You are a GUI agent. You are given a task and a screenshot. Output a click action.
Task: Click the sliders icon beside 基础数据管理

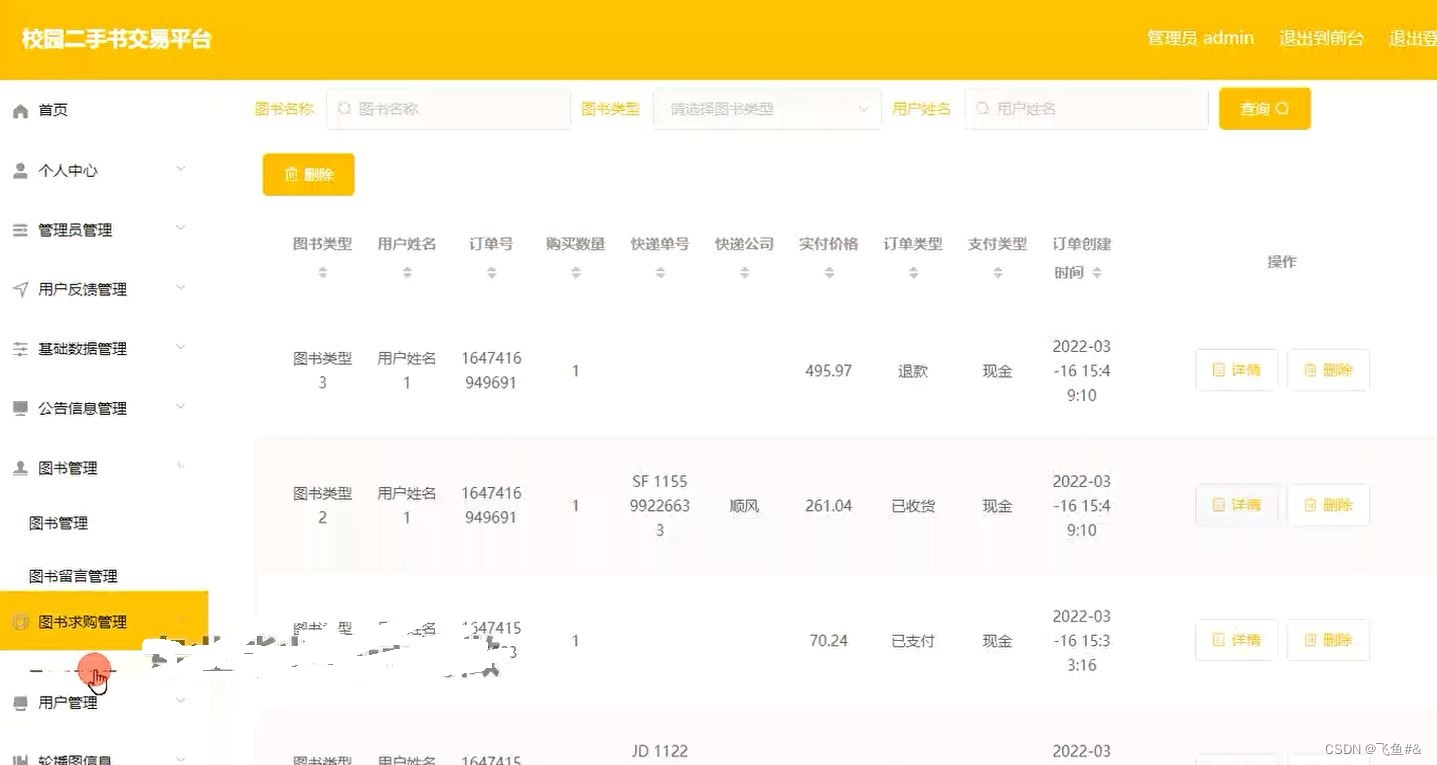[20, 349]
